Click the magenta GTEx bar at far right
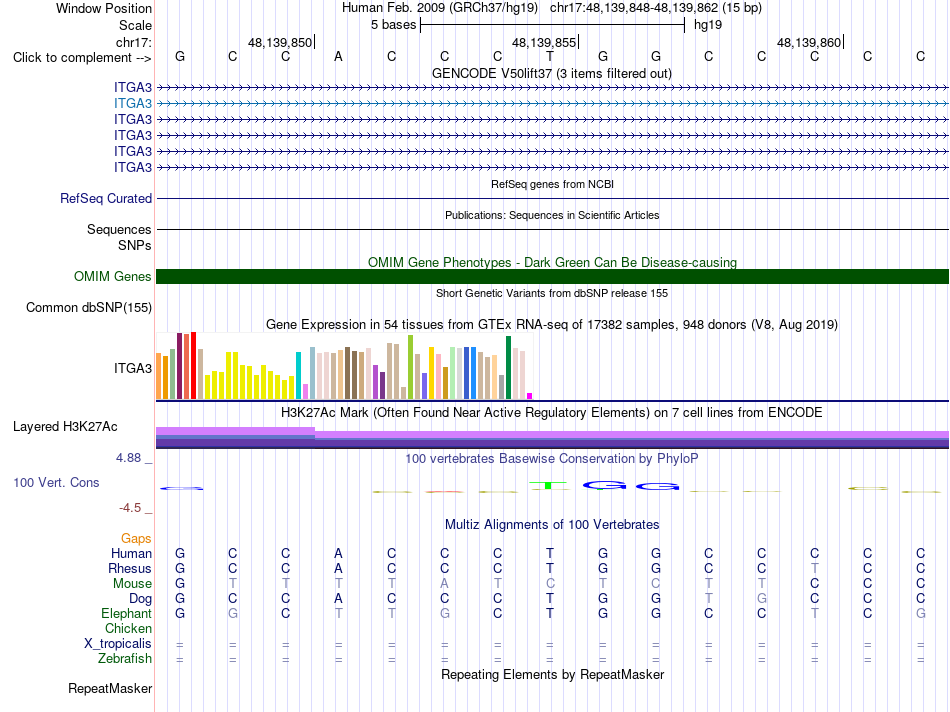 [x=530, y=396]
